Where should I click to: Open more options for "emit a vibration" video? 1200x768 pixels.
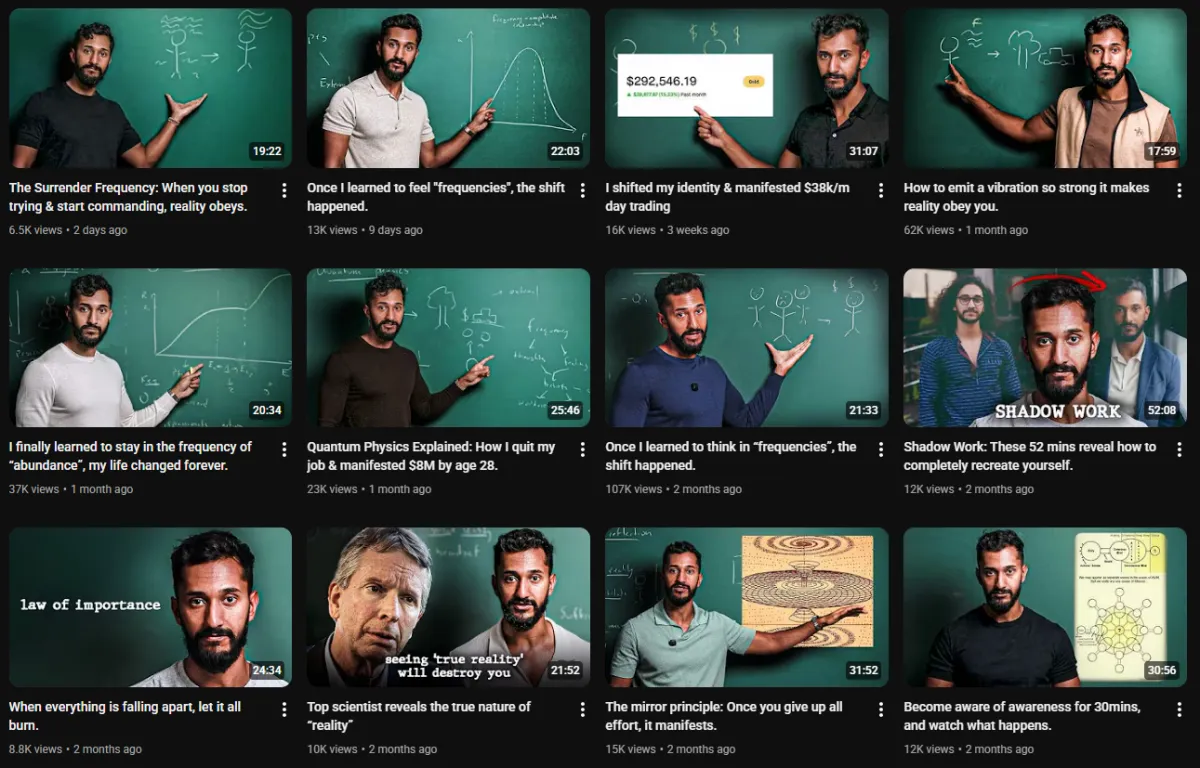1179,190
